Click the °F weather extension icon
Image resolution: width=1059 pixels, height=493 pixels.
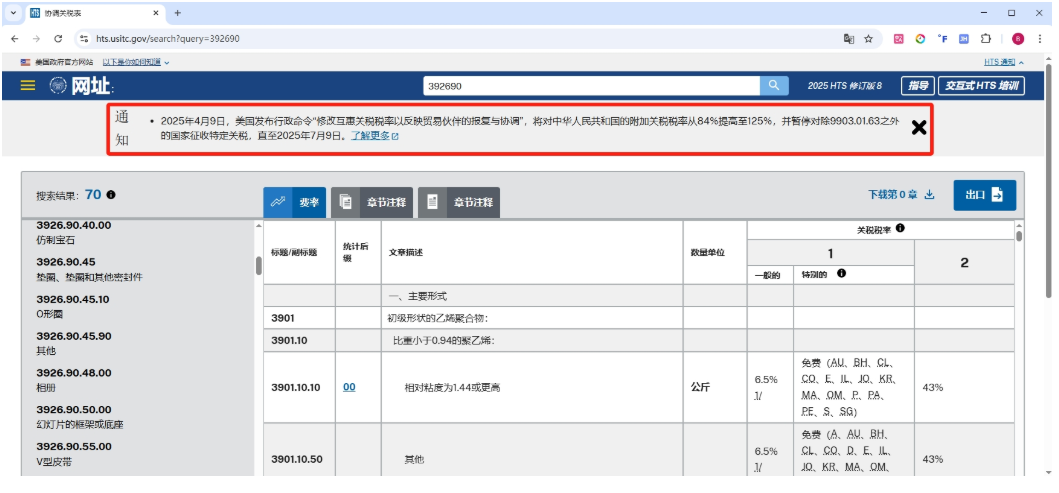coord(942,39)
